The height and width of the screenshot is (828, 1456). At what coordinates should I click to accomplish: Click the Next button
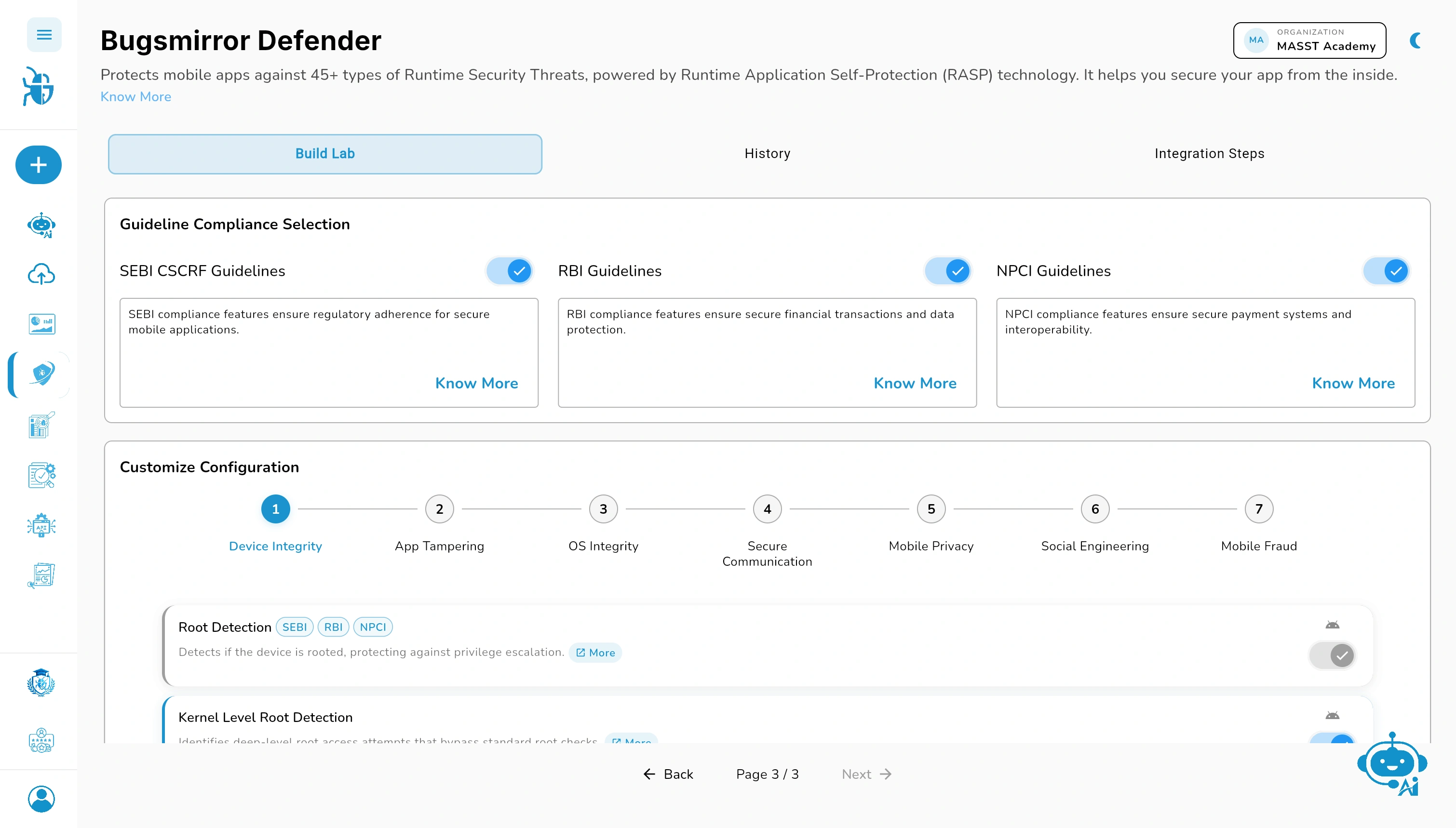tap(866, 774)
